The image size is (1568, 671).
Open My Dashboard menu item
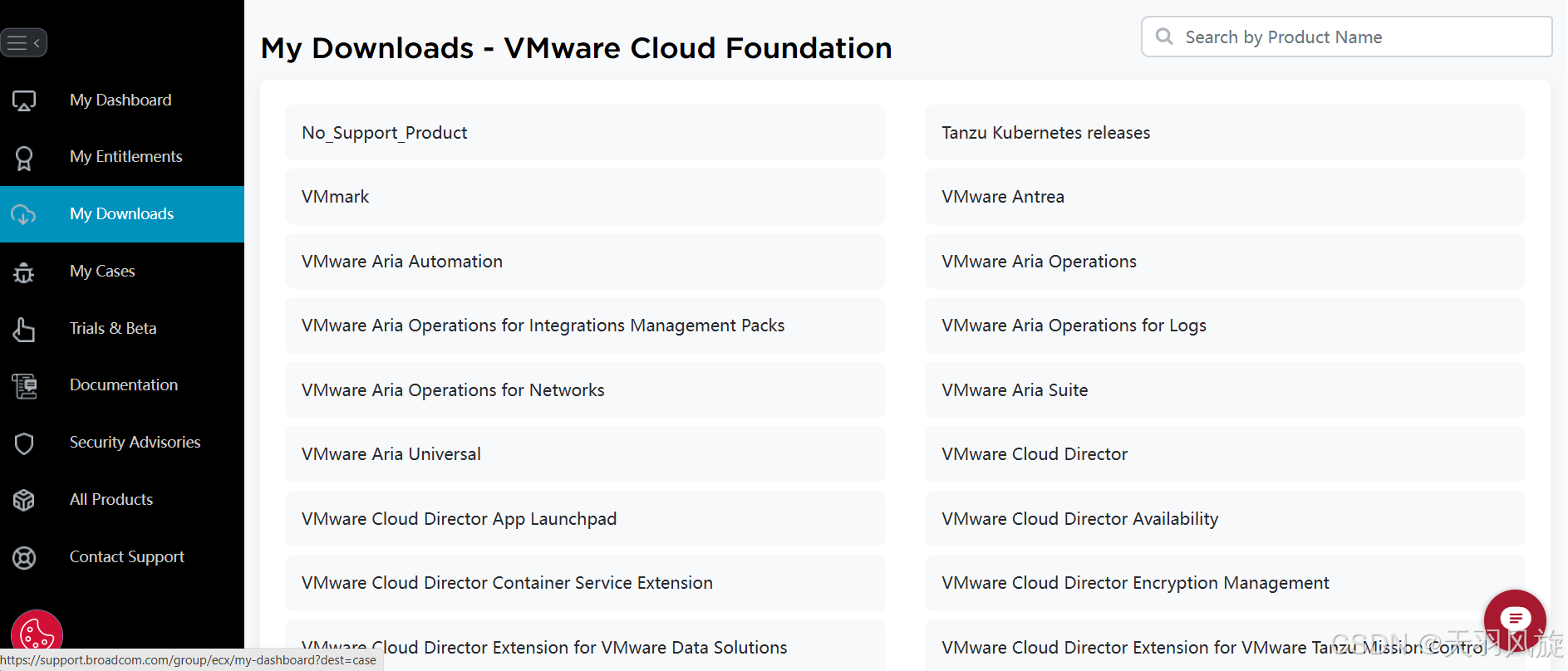tap(122, 100)
